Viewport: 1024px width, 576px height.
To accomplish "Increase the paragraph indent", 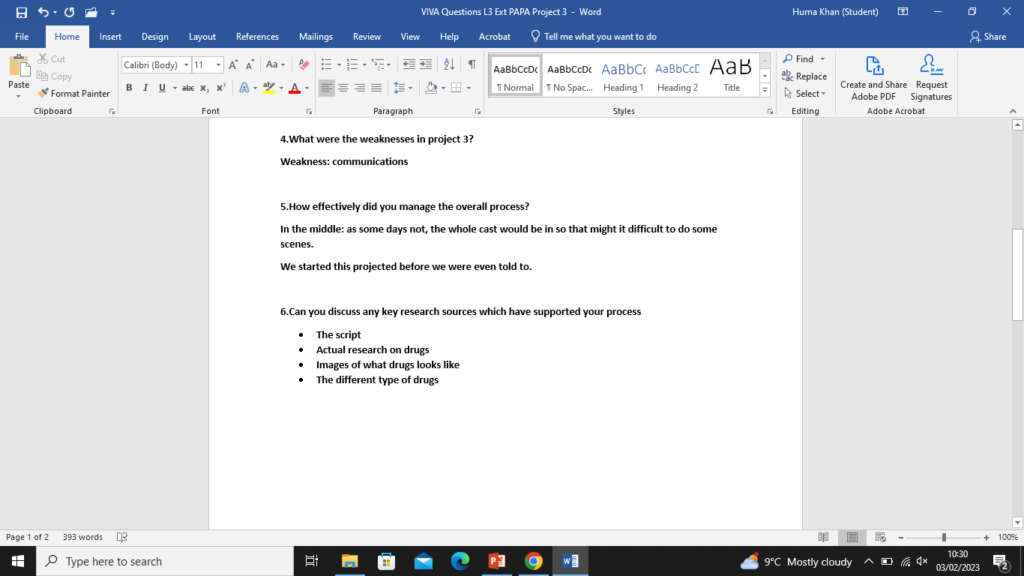I will (x=426, y=65).
